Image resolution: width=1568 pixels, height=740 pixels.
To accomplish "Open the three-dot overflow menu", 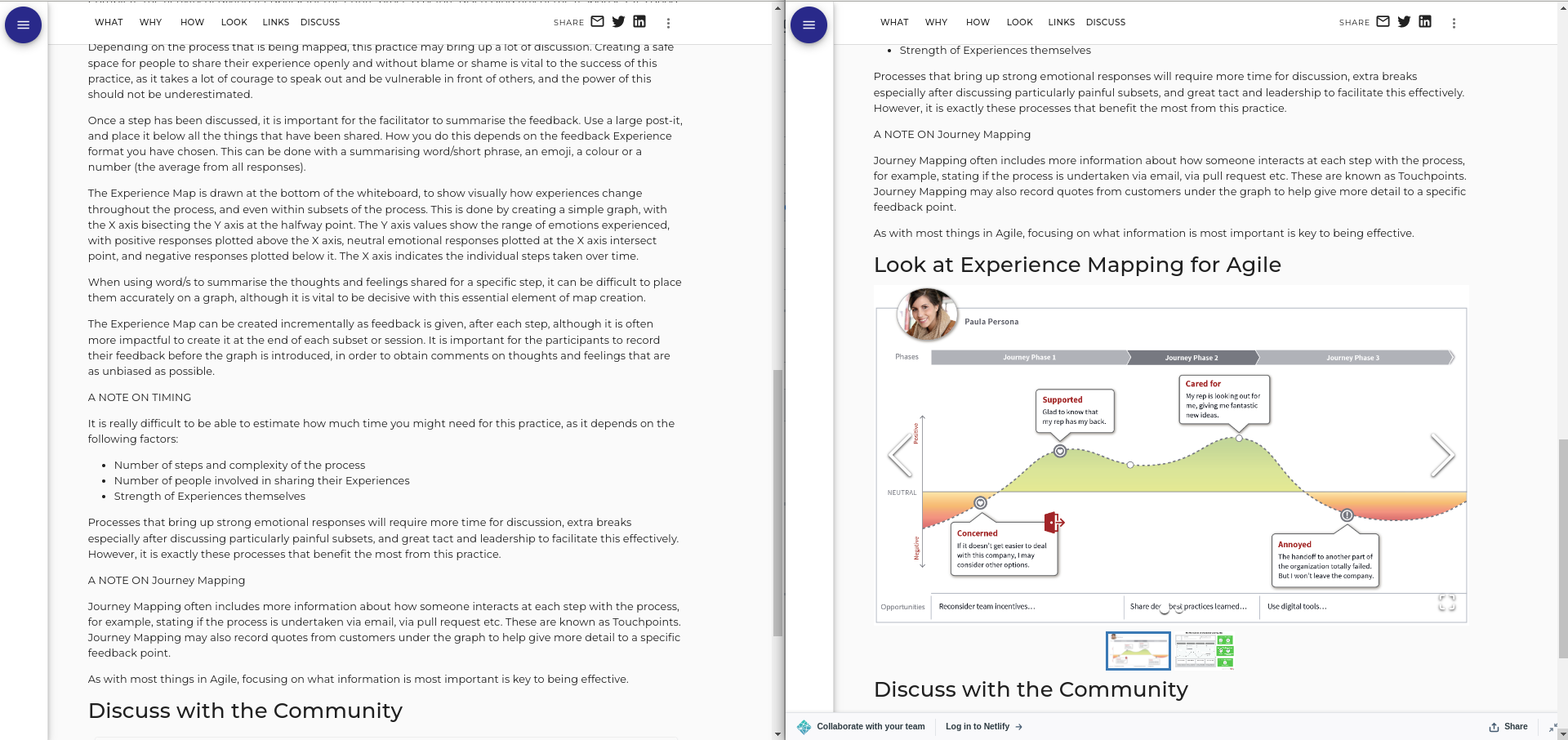I will pos(1454,23).
